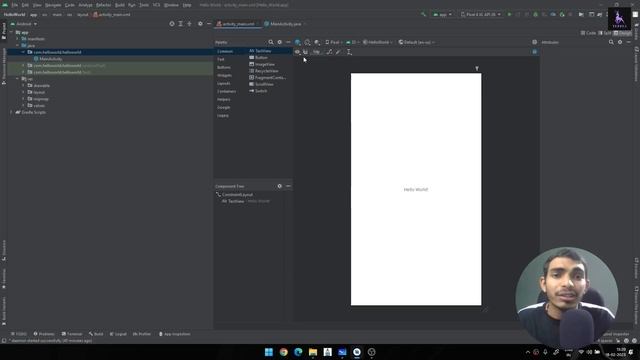This screenshot has width=640, height=360.
Task: Collapse the java folder
Action: 17,46
